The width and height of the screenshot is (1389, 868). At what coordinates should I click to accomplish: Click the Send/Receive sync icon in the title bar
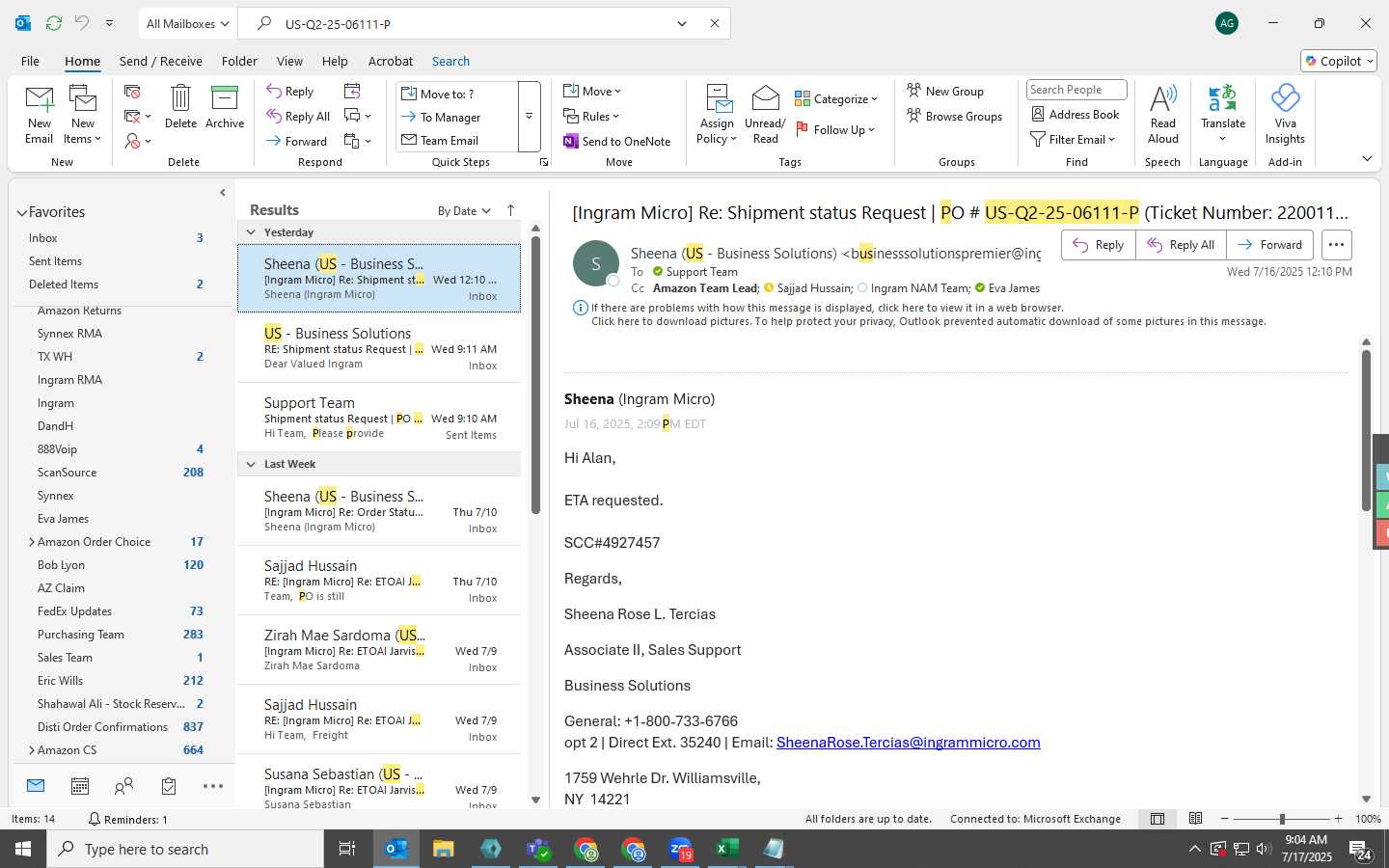(x=54, y=22)
